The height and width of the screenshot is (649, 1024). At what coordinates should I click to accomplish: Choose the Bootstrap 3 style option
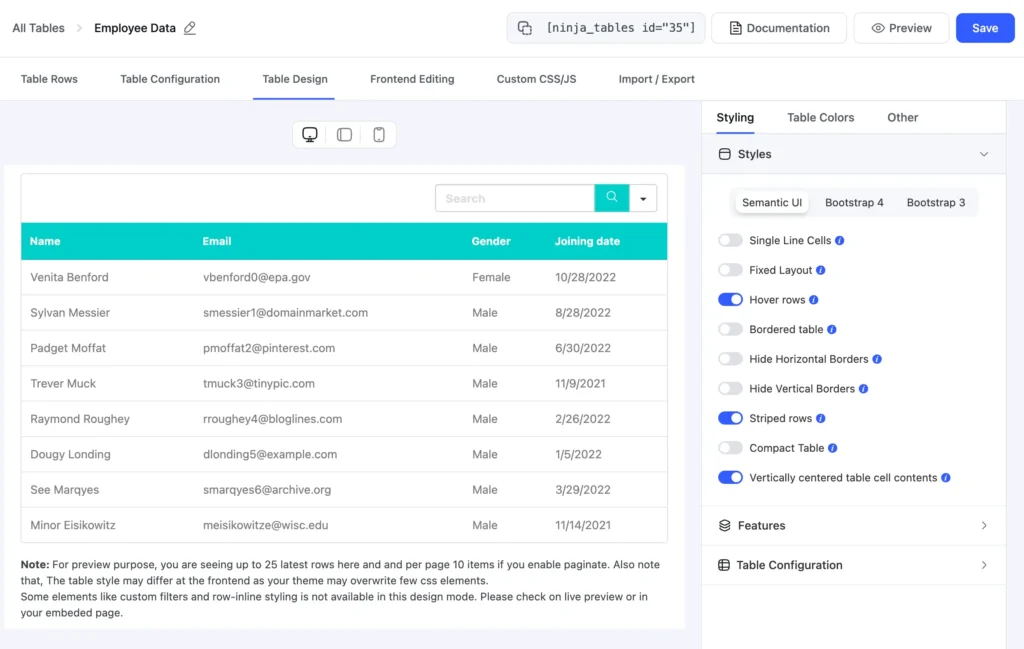click(x=936, y=202)
